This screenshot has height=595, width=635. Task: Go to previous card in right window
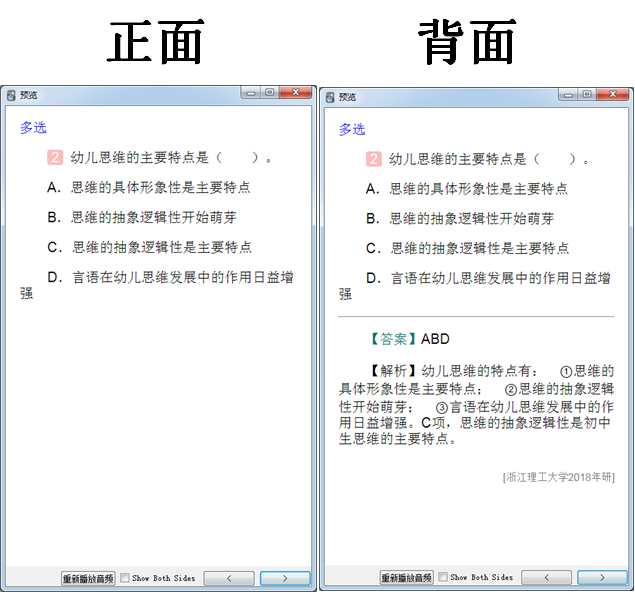[547, 577]
